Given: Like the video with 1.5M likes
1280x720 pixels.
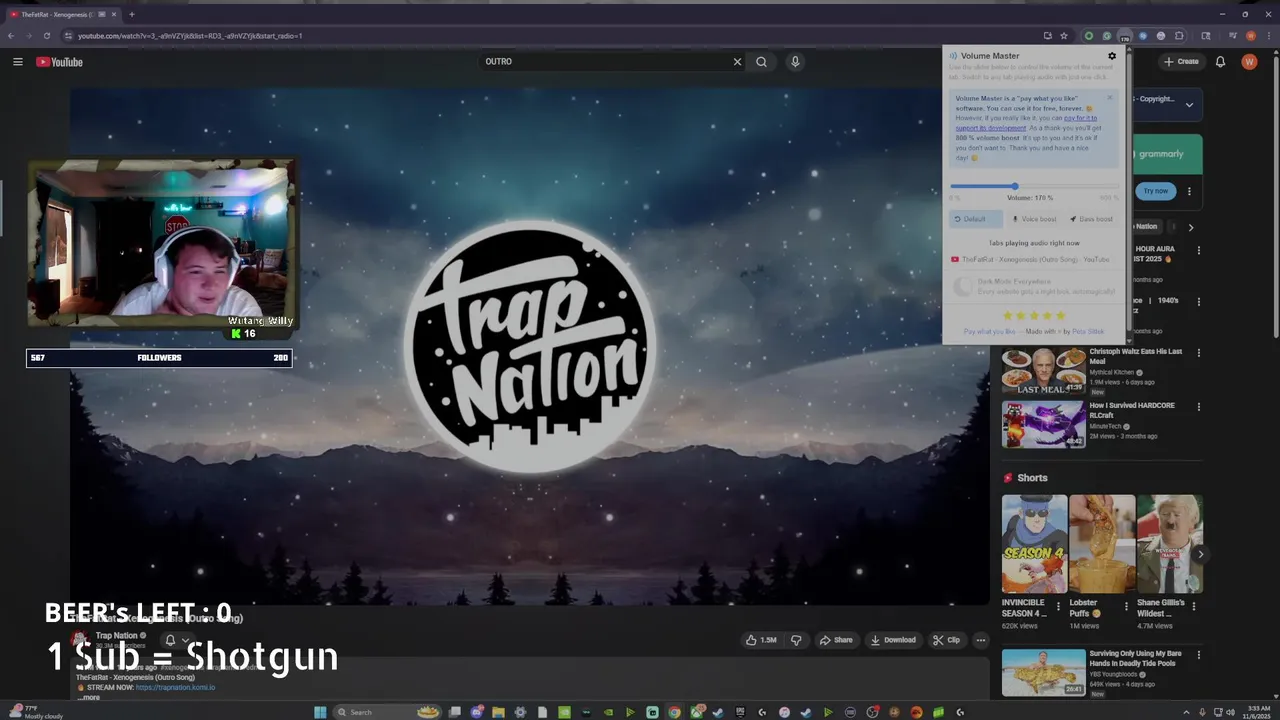Looking at the screenshot, I should pyautogui.click(x=762, y=640).
